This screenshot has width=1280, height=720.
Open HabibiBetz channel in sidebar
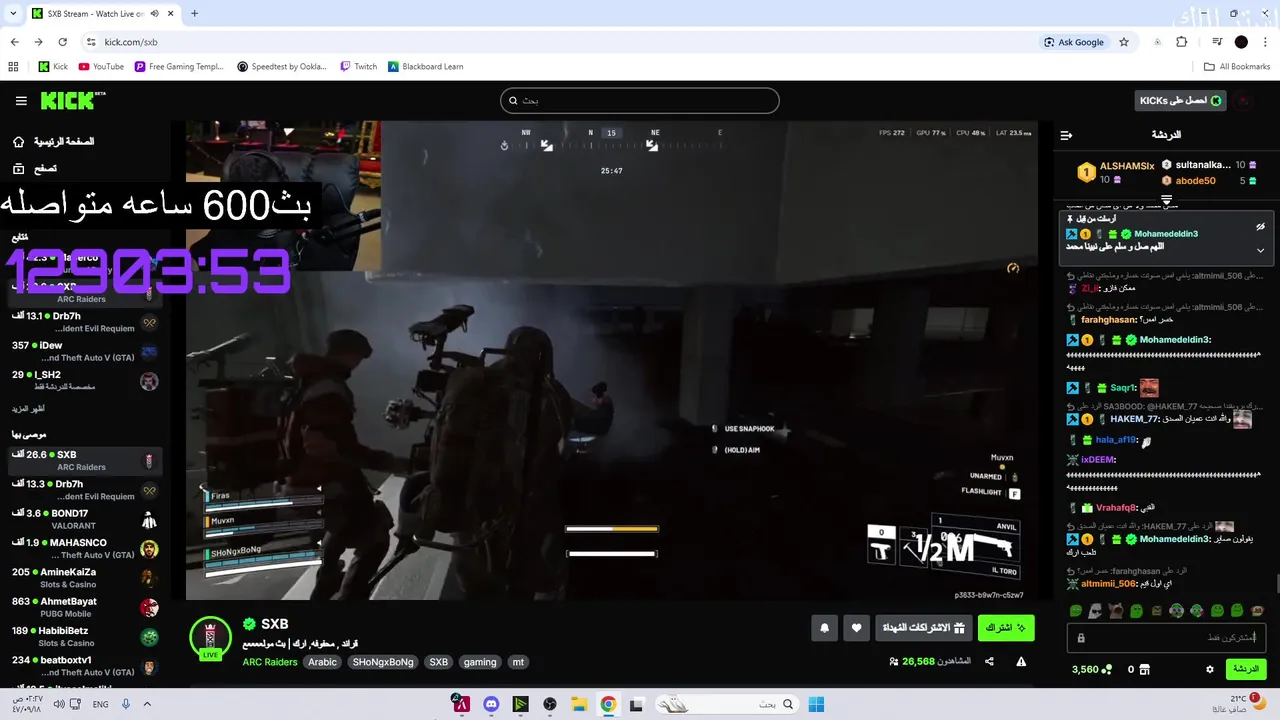click(84, 636)
